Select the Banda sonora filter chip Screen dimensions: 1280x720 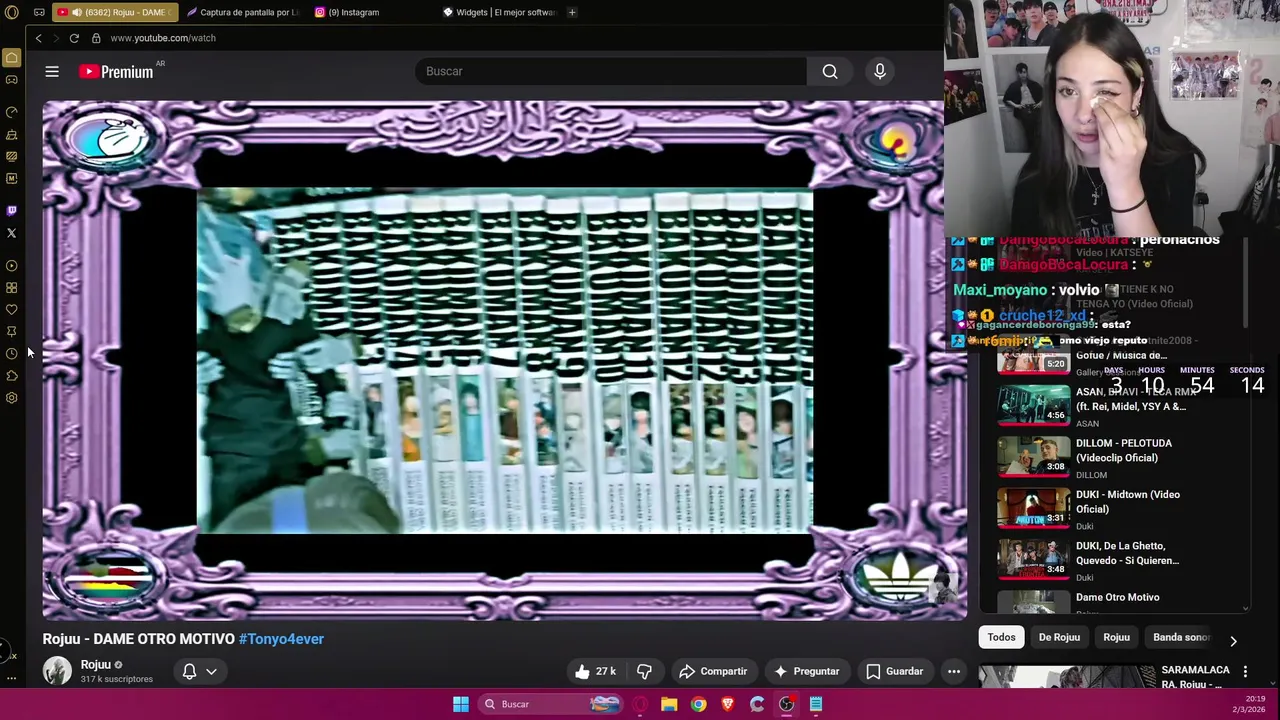(x=1181, y=637)
